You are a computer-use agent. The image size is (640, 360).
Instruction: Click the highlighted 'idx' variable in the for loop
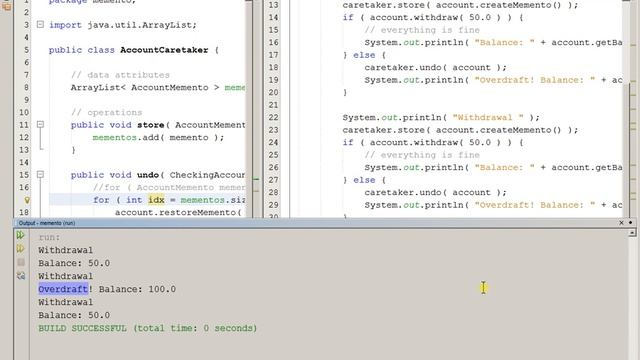pyautogui.click(x=156, y=200)
